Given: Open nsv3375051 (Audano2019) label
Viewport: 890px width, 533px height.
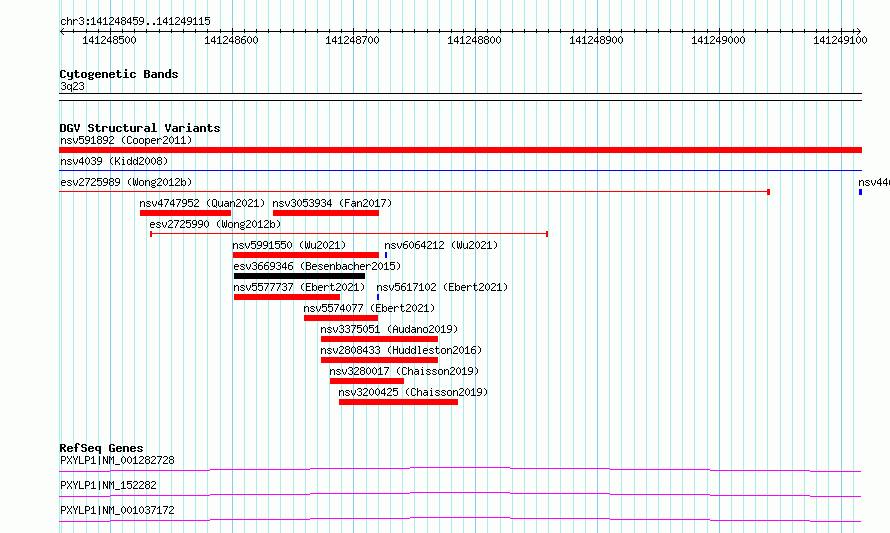Looking at the screenshot, I should (x=389, y=329).
